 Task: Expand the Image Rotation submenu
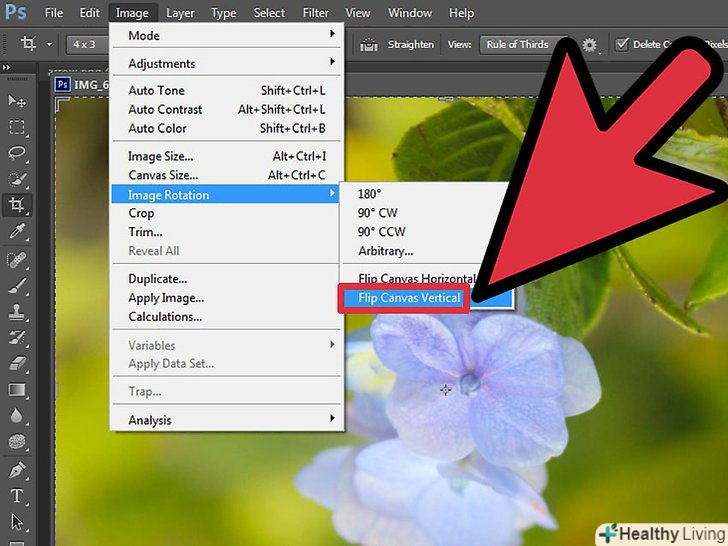(x=225, y=195)
